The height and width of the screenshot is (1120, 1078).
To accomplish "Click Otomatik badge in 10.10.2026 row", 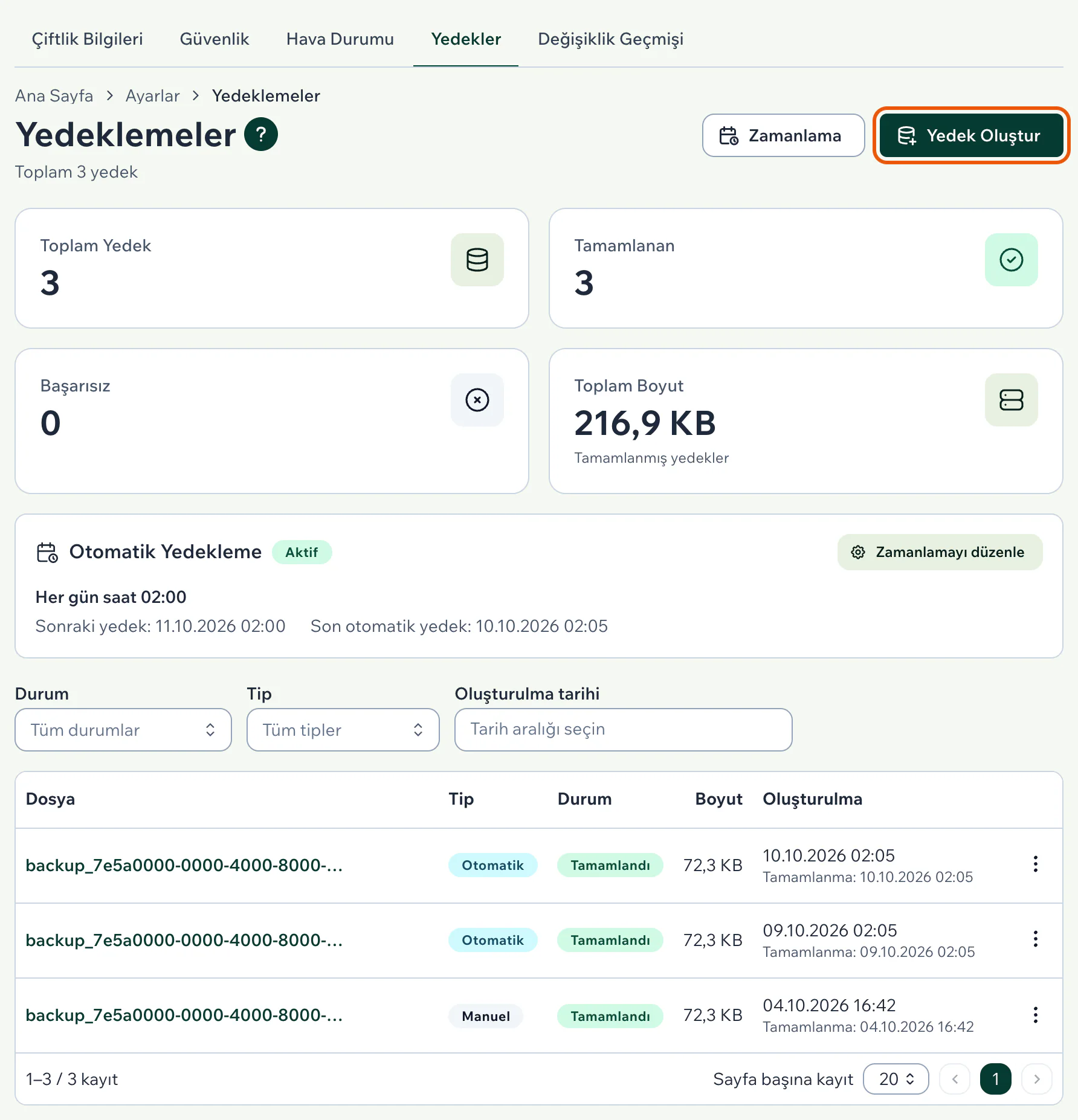I will click(493, 865).
